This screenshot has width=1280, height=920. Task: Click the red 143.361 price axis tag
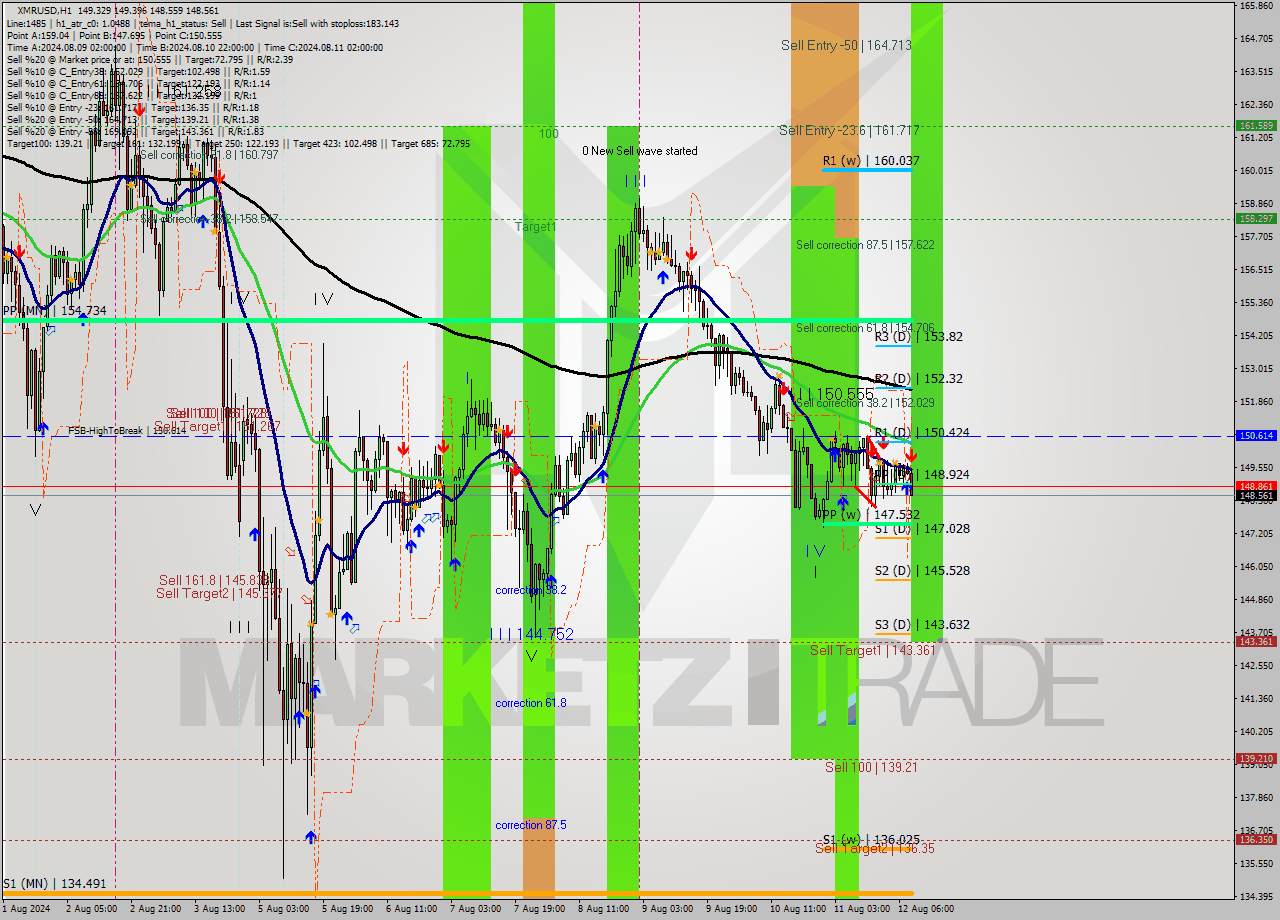tap(1256, 641)
